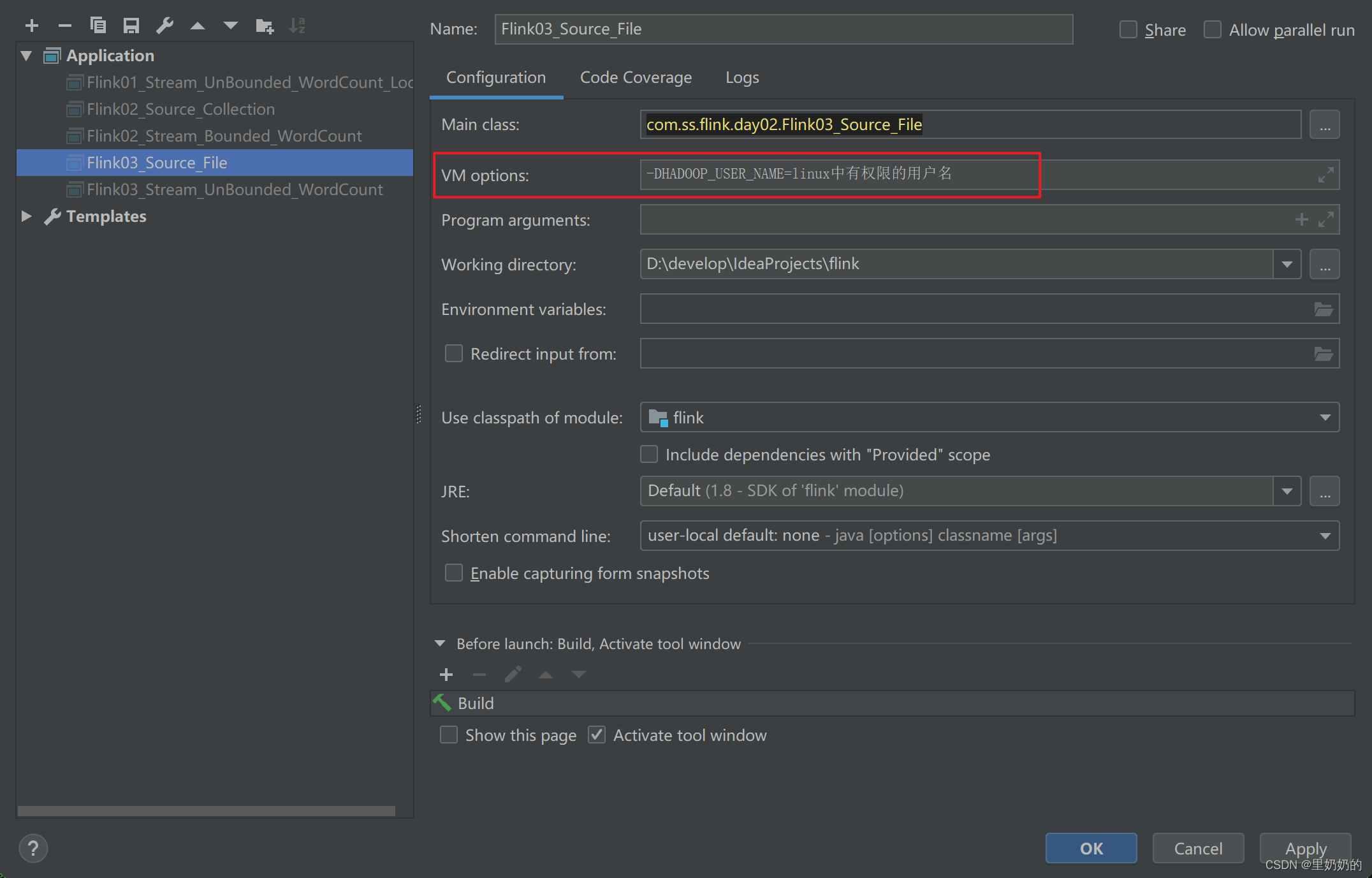Check the Redirect input from checkbox
Image resolution: width=1372 pixels, height=878 pixels.
pos(453,354)
